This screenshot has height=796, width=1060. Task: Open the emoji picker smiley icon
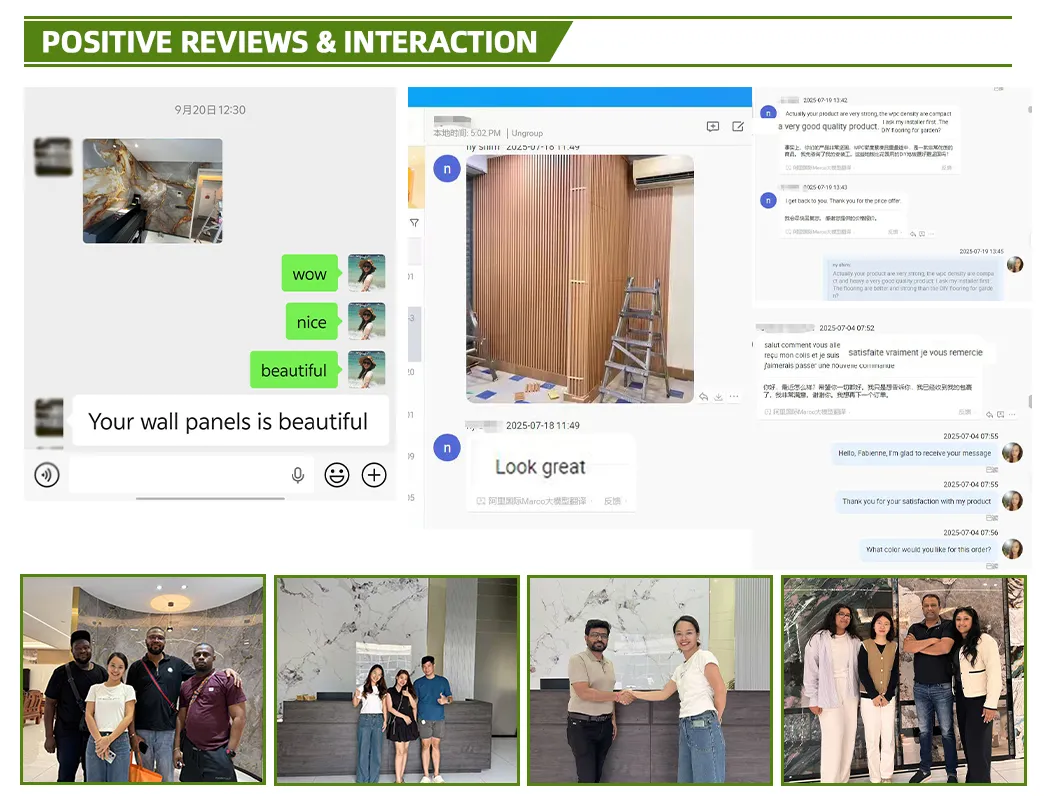(x=337, y=476)
